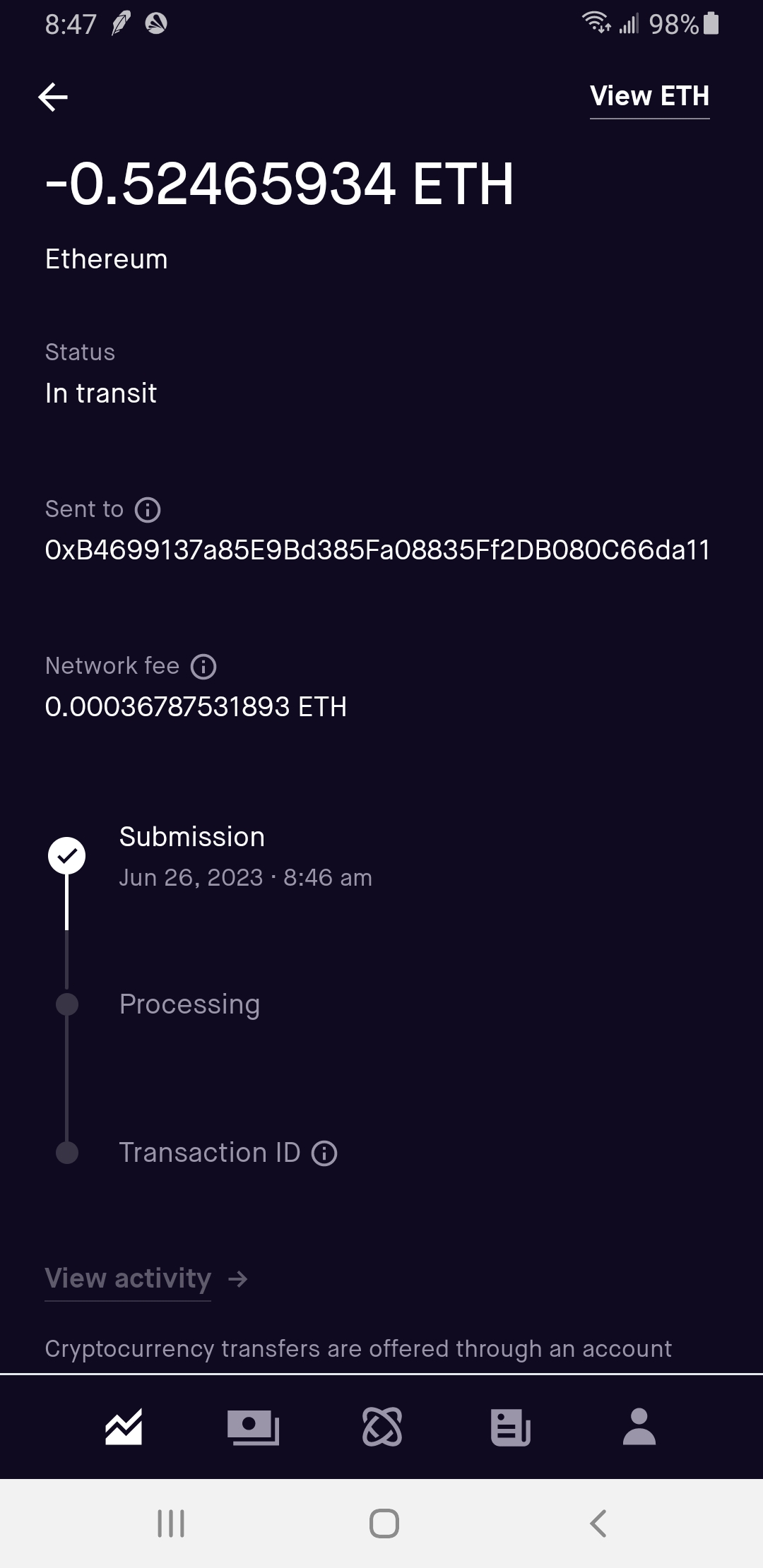The width and height of the screenshot is (763, 1568).
Task: Tap the network fee amount text
Action: [196, 707]
